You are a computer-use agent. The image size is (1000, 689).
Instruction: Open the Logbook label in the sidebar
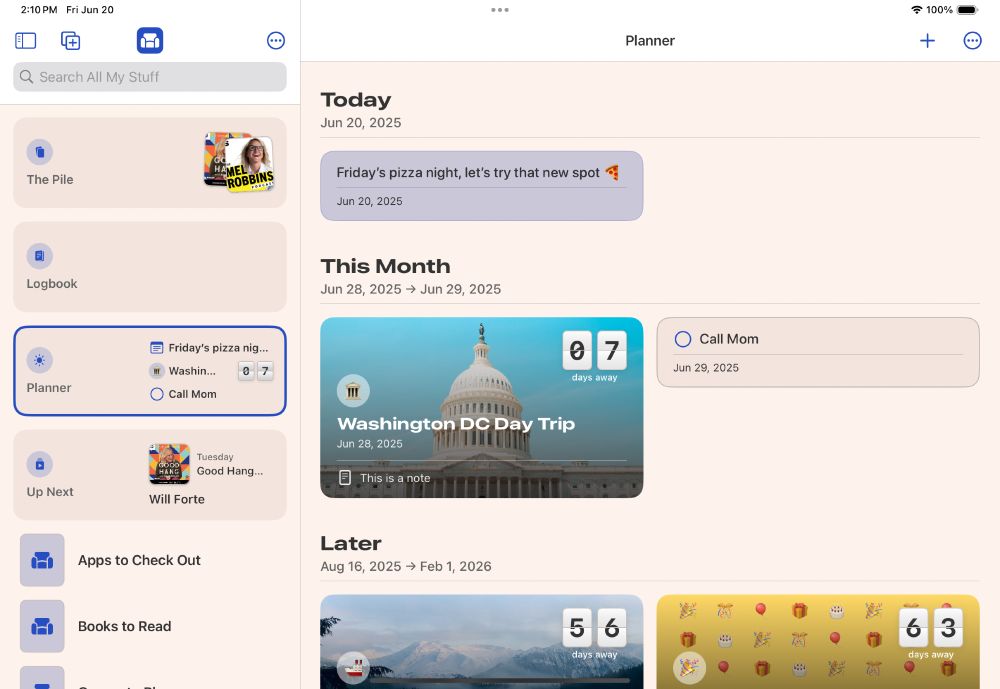click(52, 283)
